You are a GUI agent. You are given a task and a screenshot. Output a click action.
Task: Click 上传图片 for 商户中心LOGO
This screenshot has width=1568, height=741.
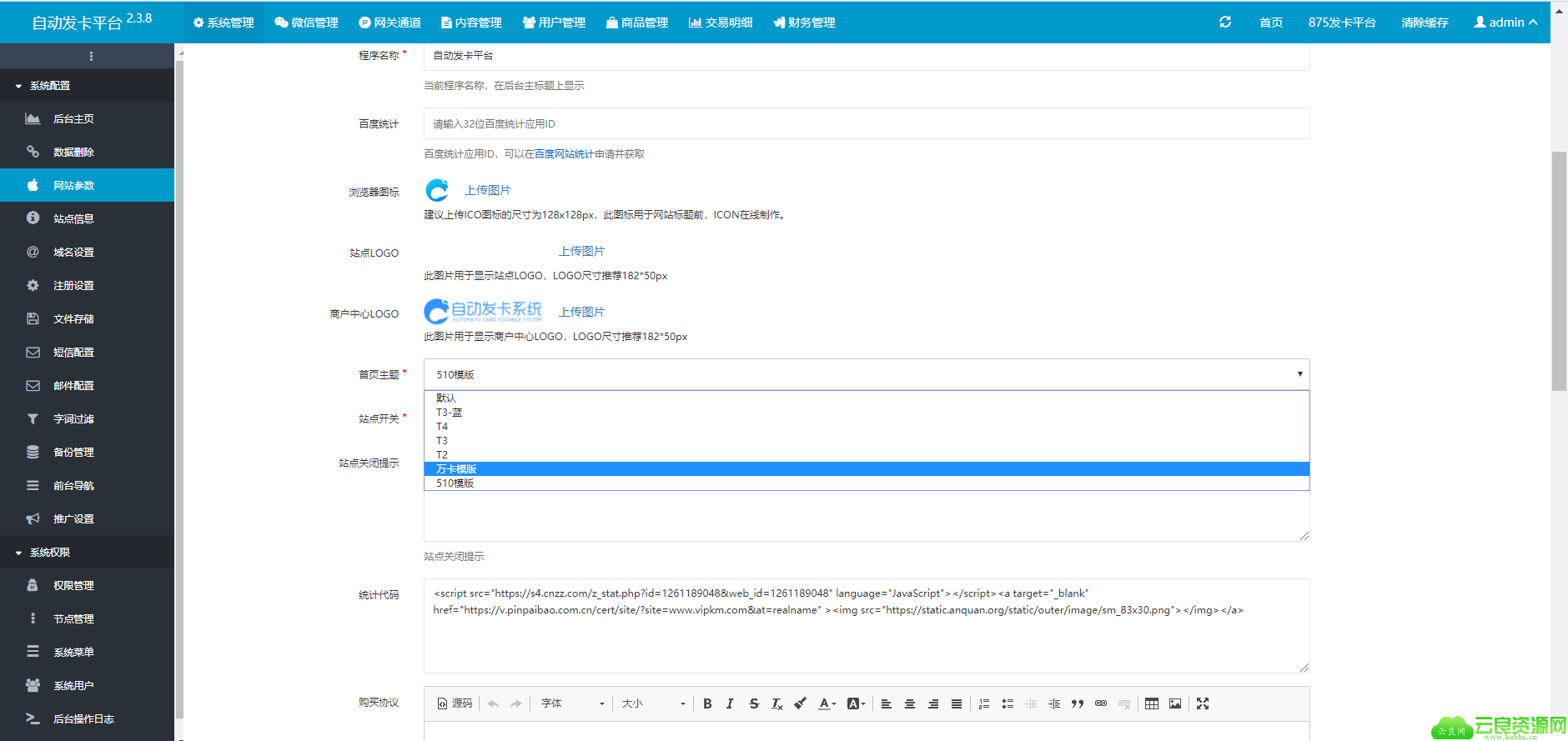point(581,313)
